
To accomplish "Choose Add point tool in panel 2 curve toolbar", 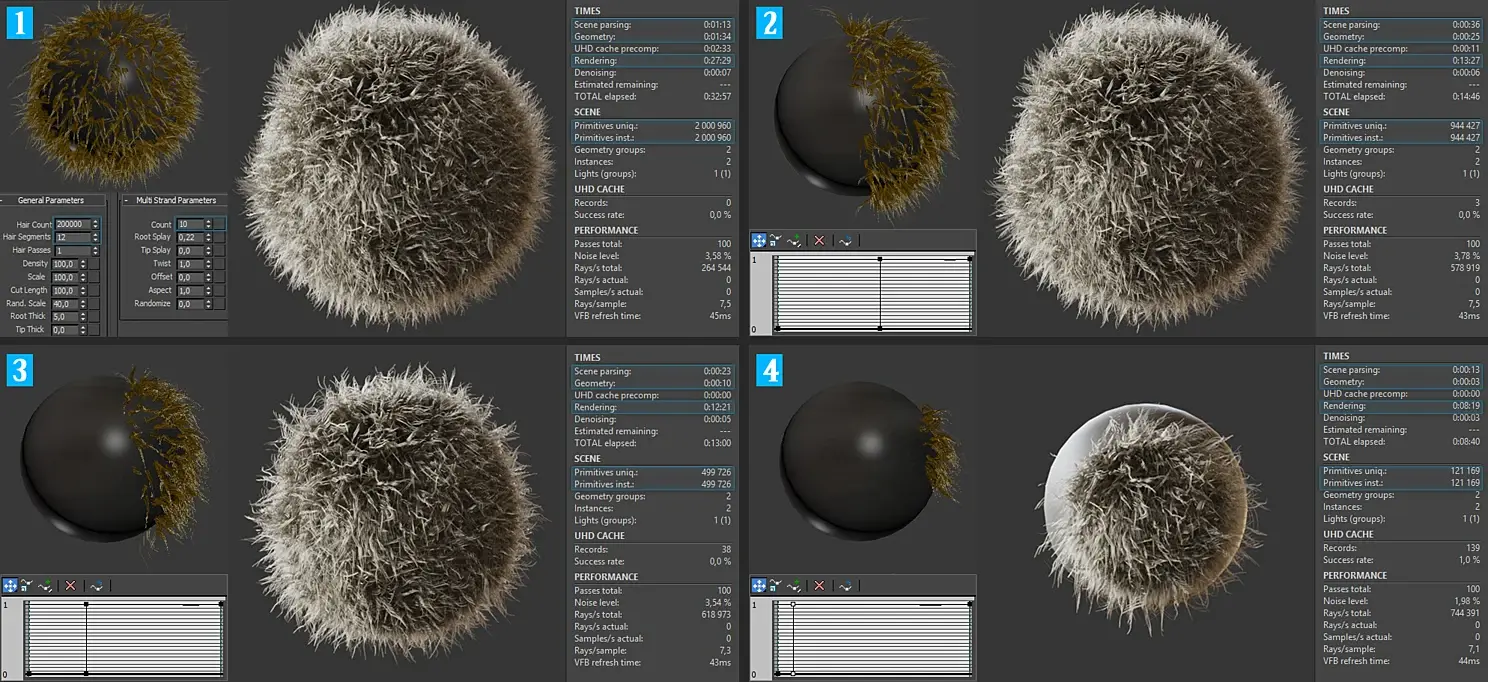I will pos(794,241).
